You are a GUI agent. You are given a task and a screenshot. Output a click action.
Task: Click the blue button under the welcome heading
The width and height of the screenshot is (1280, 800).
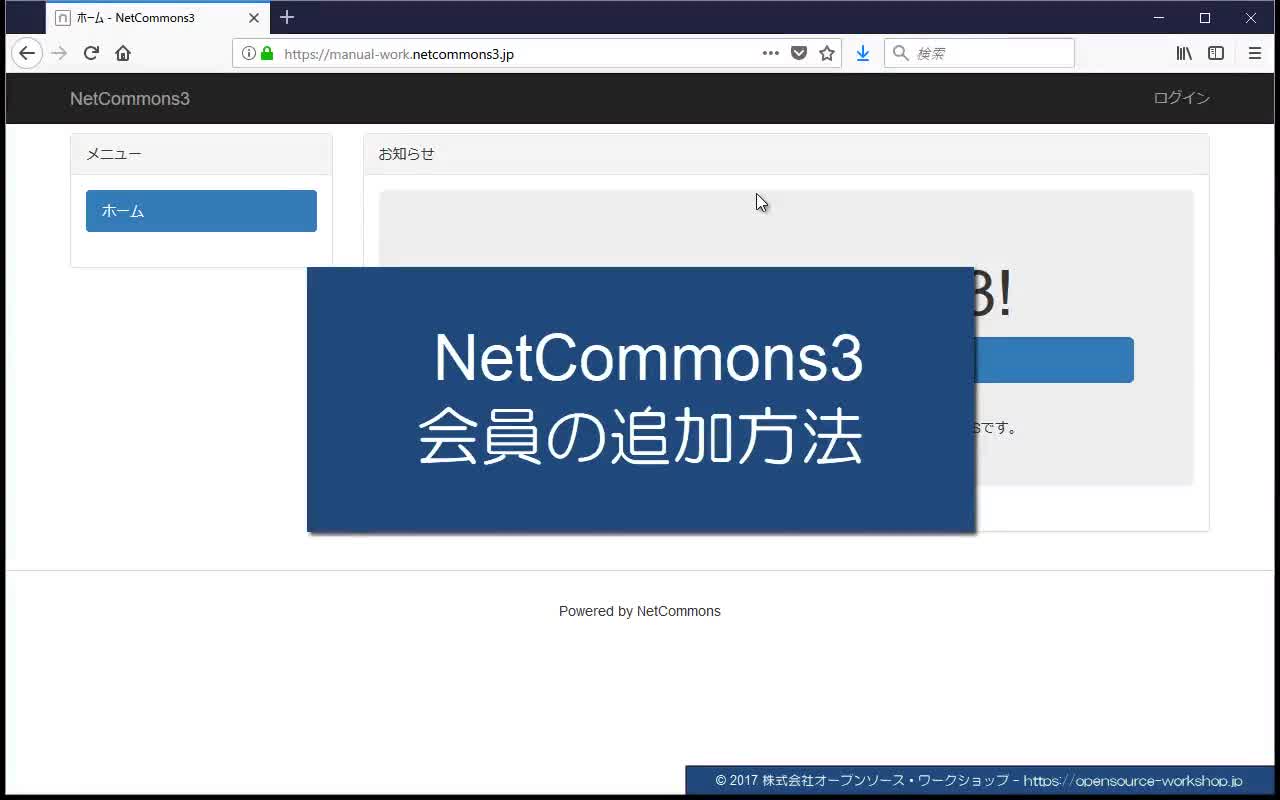tap(1053, 360)
